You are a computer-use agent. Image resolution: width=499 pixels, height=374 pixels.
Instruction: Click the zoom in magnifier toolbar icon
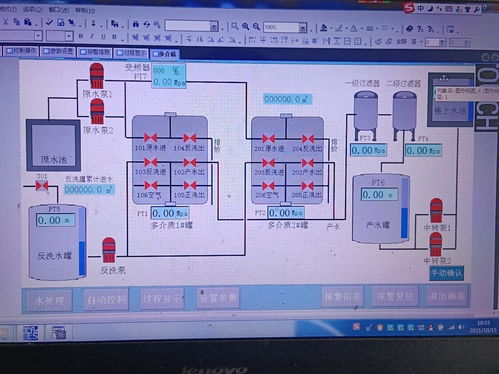pos(246,27)
